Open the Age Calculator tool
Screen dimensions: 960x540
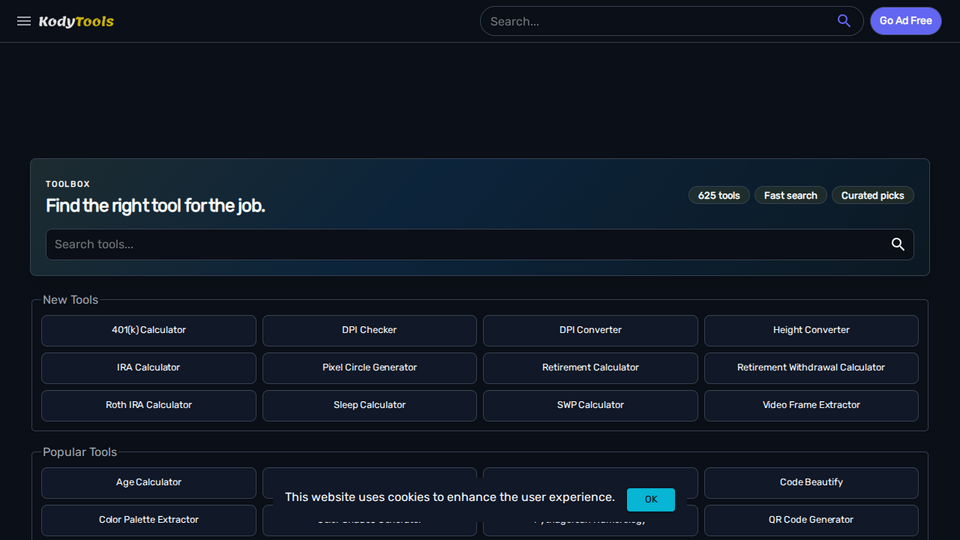pyautogui.click(x=149, y=482)
